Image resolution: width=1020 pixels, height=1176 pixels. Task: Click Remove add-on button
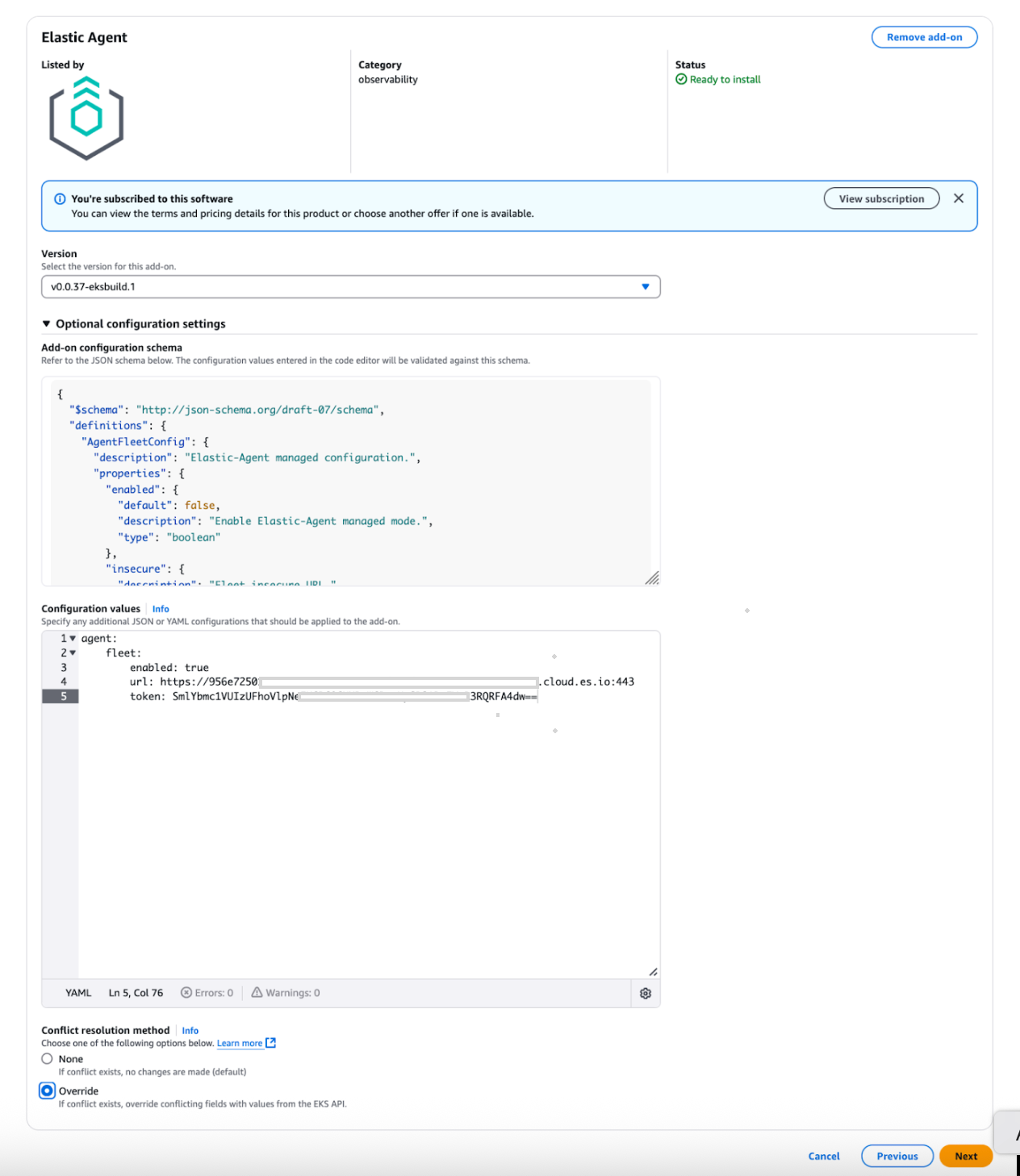click(925, 37)
